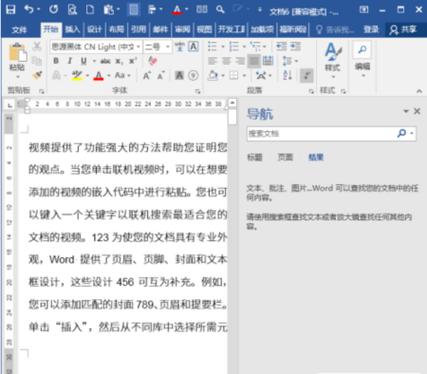427x374 pixels.
Task: Toggle Underline formatting
Action: point(84,61)
